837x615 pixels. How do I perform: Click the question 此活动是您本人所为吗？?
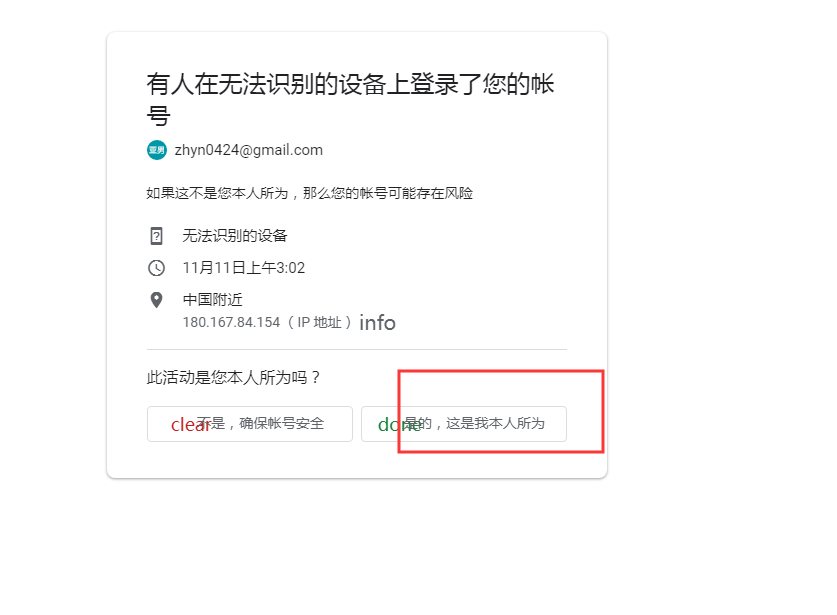point(234,377)
